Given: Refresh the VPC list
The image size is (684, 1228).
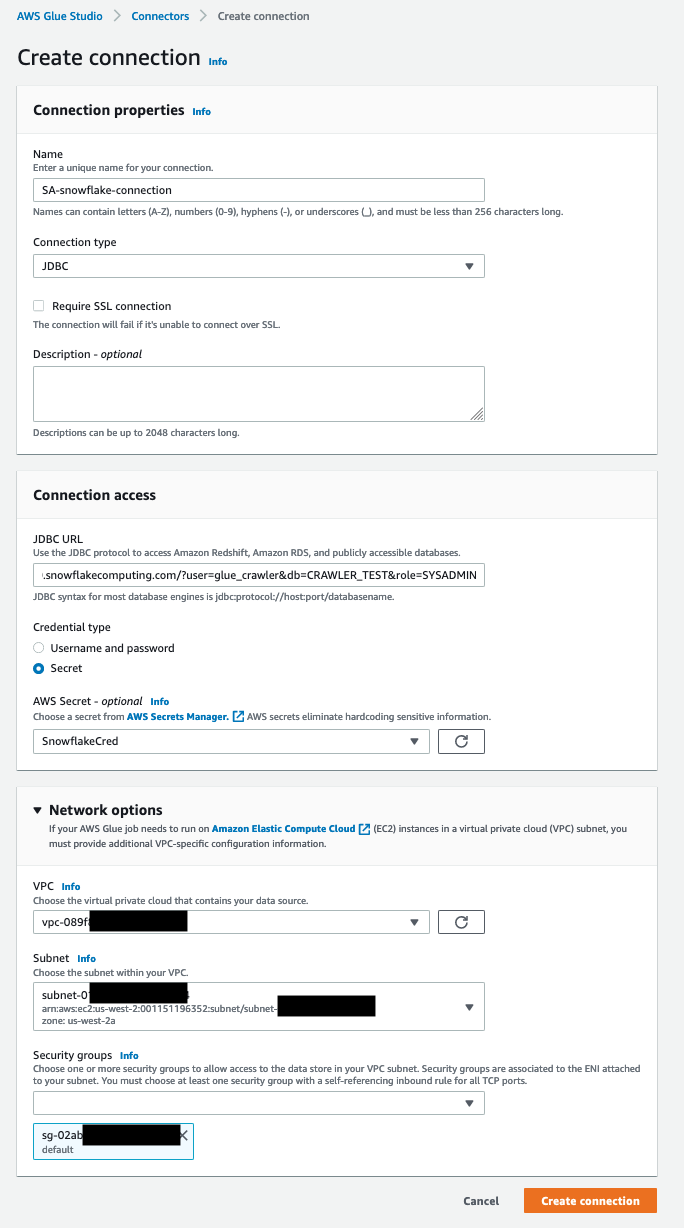Looking at the screenshot, I should [x=460, y=921].
